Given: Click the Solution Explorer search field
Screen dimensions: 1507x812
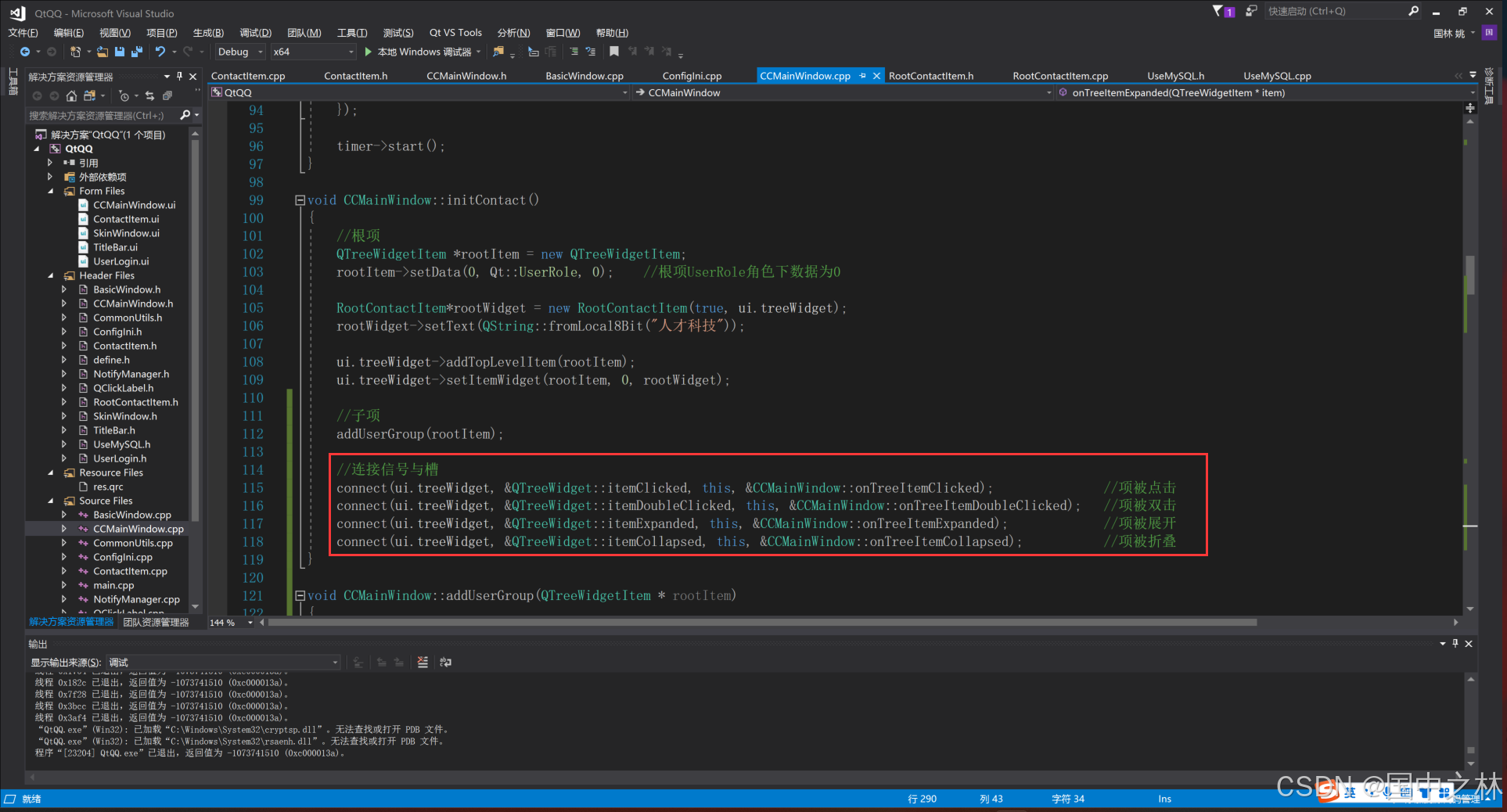Looking at the screenshot, I should coord(102,115).
